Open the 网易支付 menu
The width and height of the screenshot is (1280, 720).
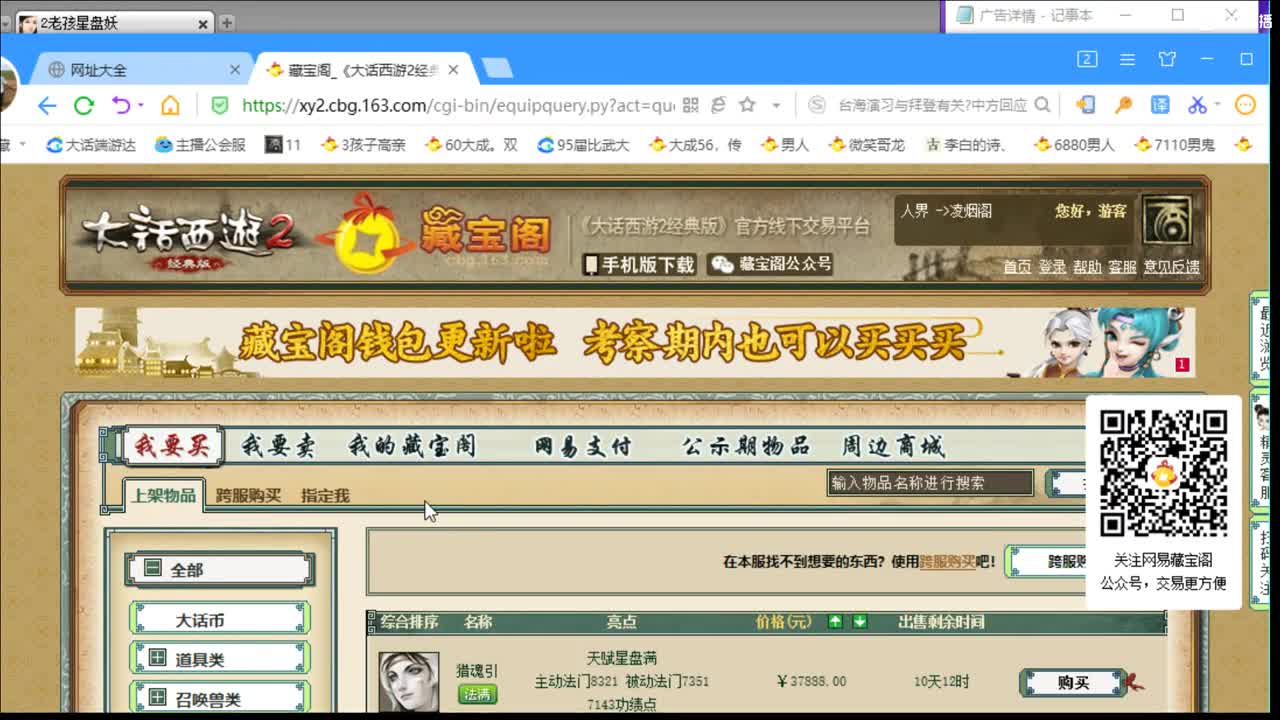pyautogui.click(x=583, y=446)
